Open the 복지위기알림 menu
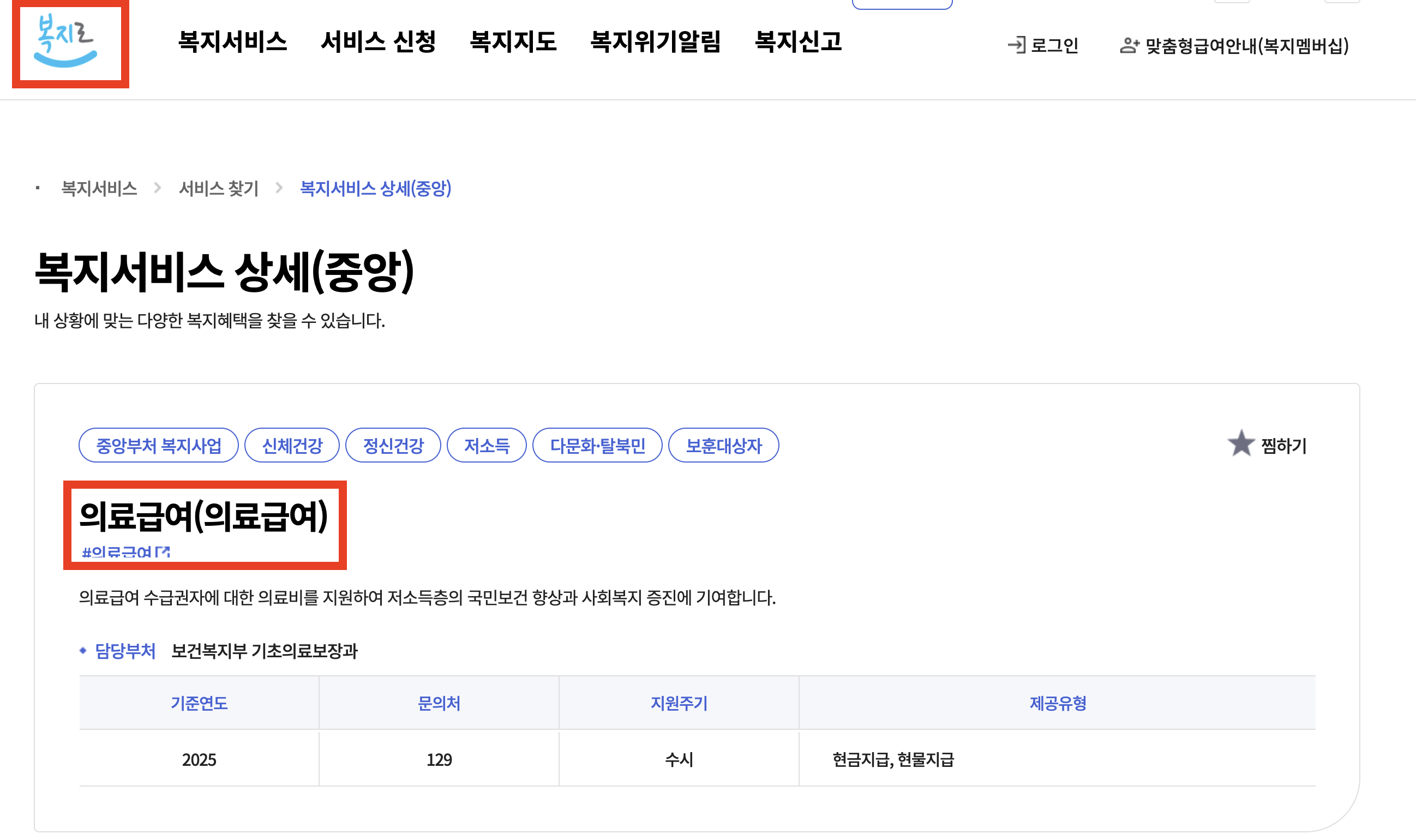 click(x=655, y=41)
